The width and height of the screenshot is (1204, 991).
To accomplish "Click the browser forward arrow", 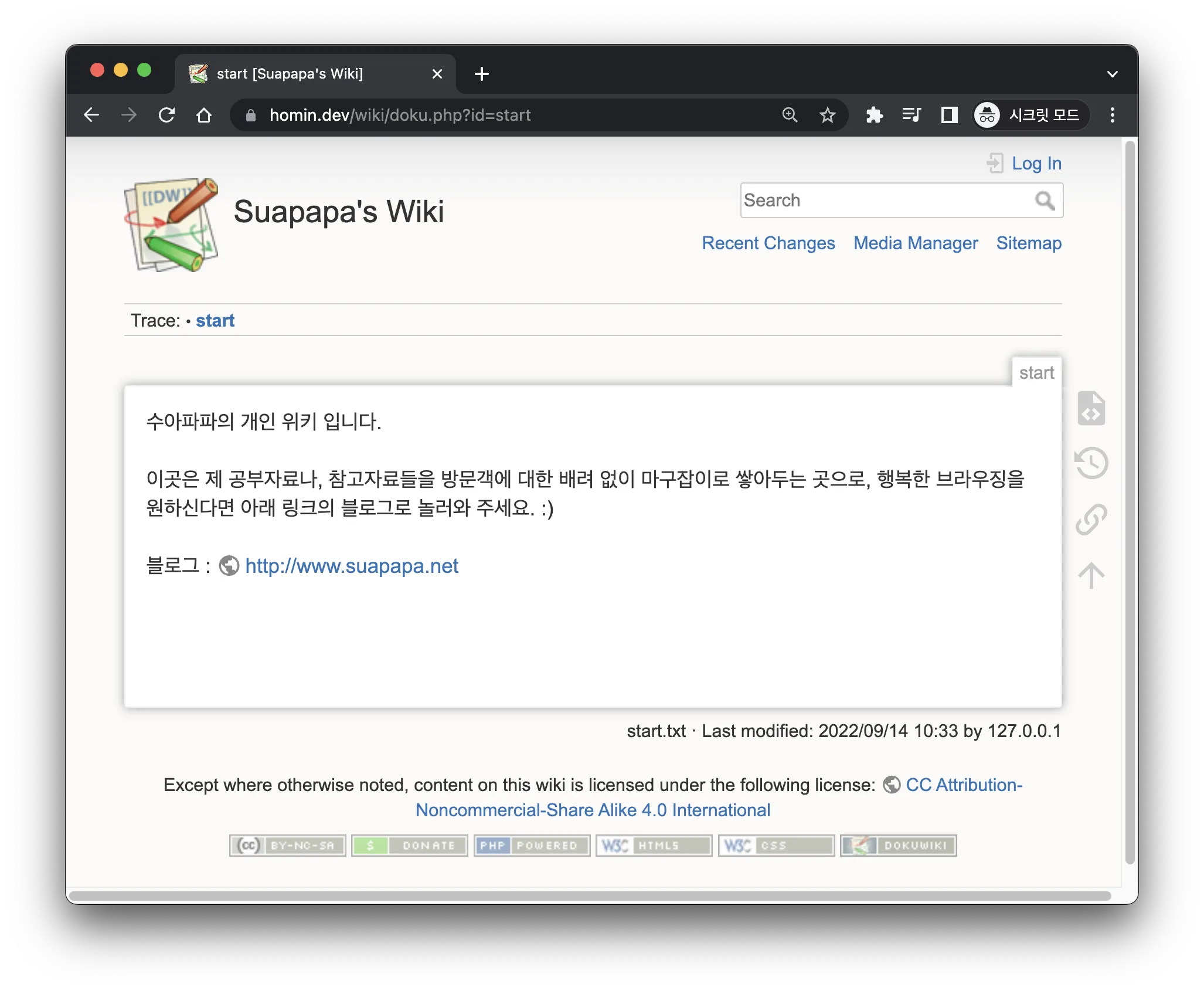I will 129,115.
